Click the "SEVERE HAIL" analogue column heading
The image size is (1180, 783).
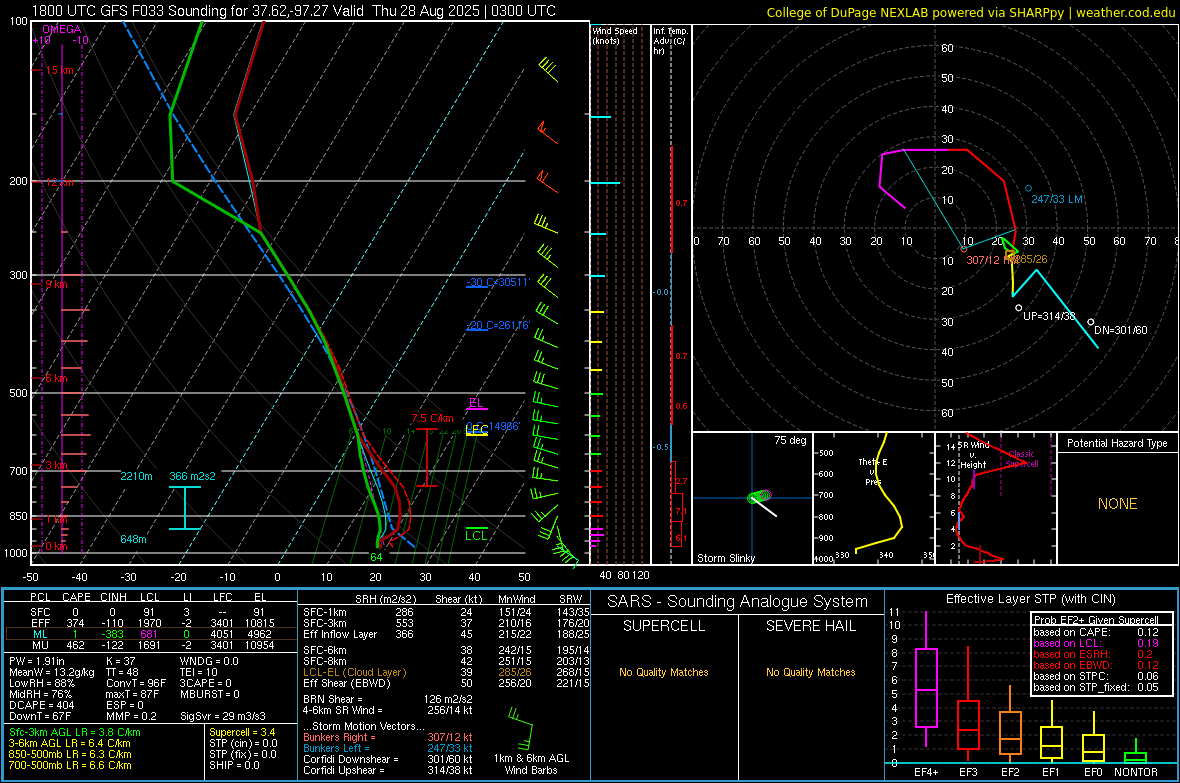click(811, 626)
